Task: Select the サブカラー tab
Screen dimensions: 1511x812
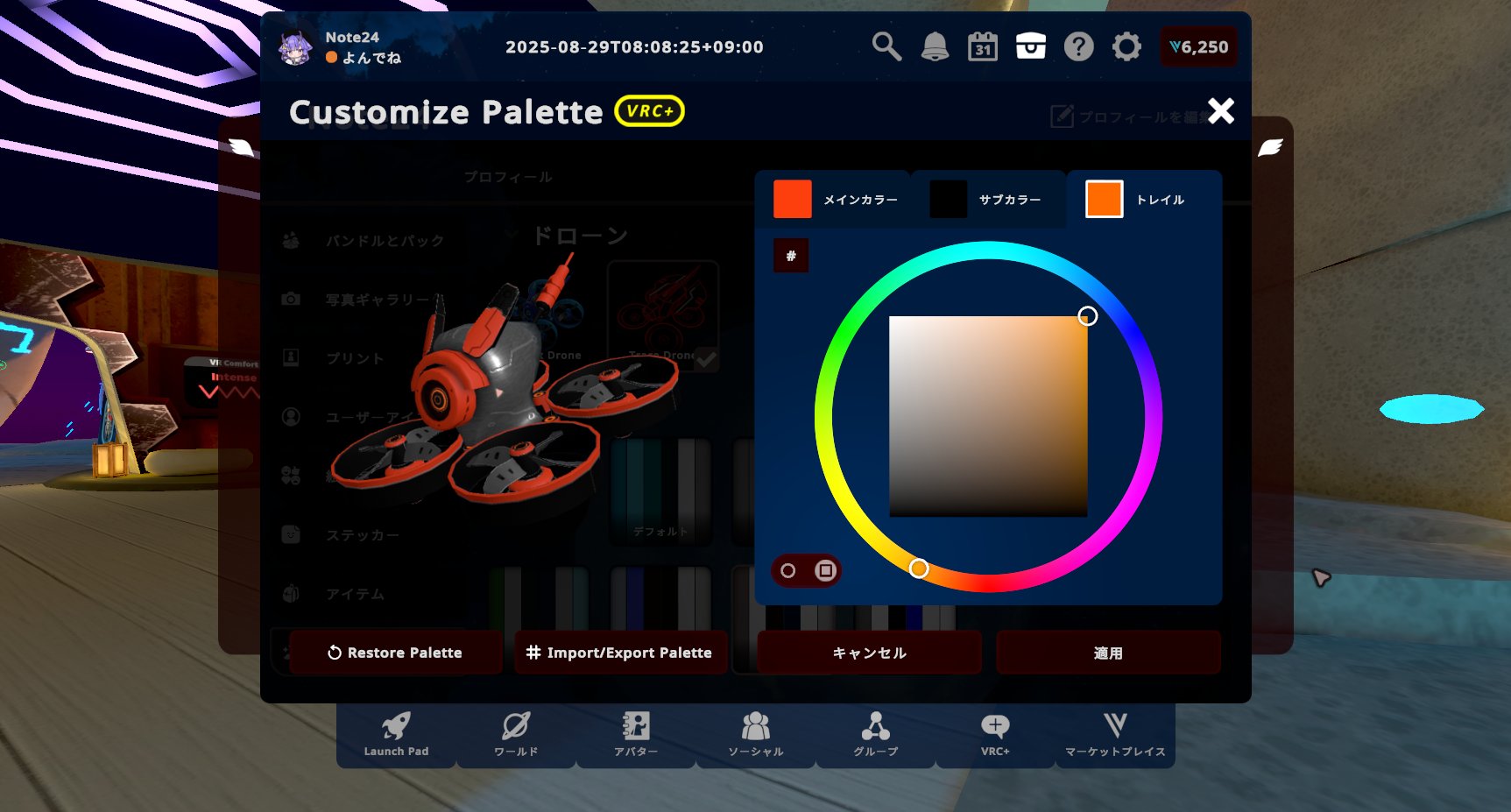Action: [989, 200]
